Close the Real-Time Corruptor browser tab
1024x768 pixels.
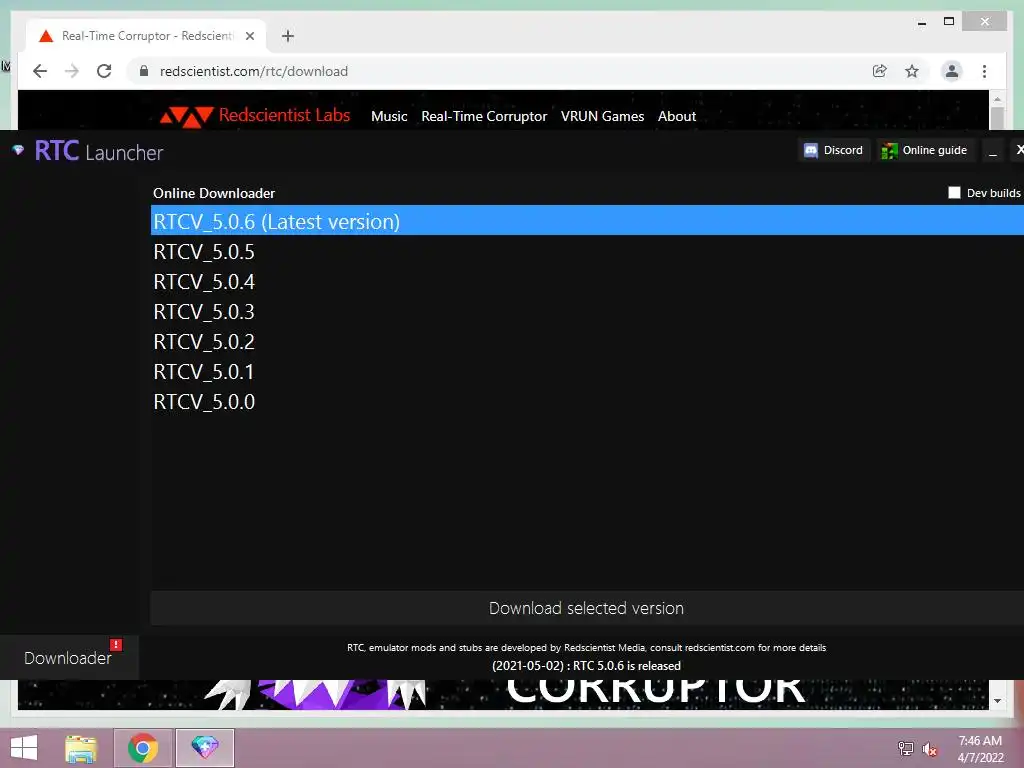[249, 36]
